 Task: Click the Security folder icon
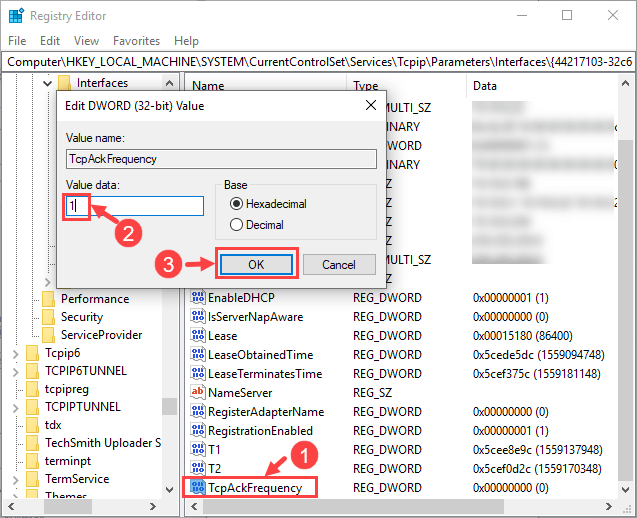tap(48, 316)
